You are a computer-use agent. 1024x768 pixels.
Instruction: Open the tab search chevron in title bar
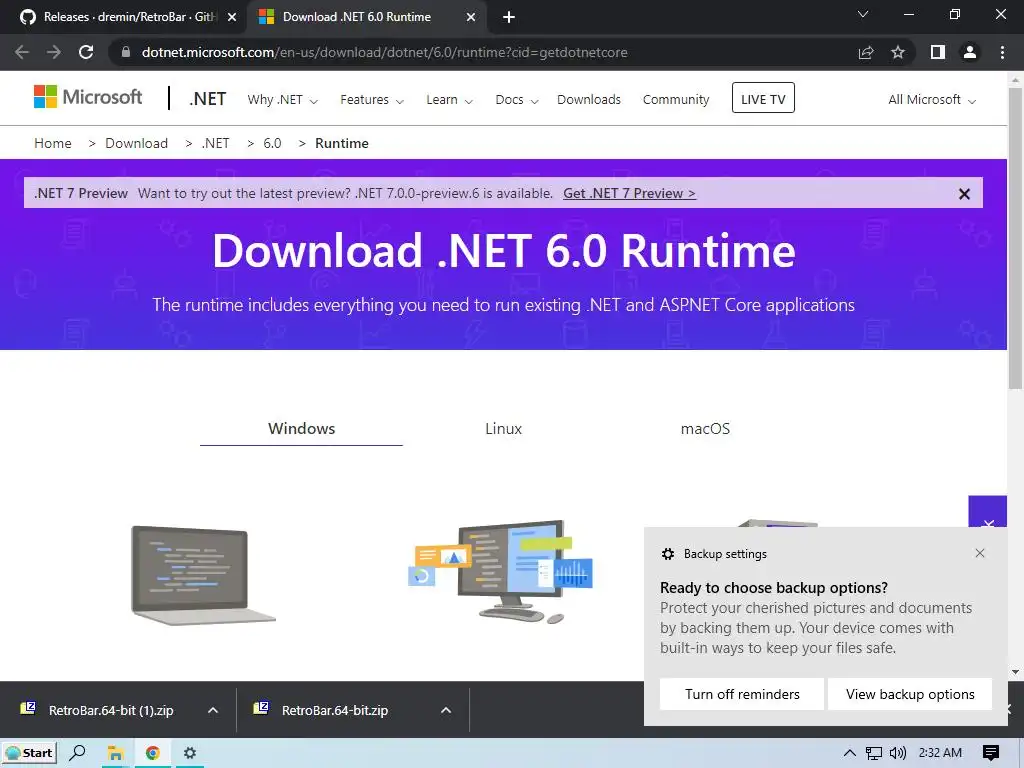(x=863, y=14)
